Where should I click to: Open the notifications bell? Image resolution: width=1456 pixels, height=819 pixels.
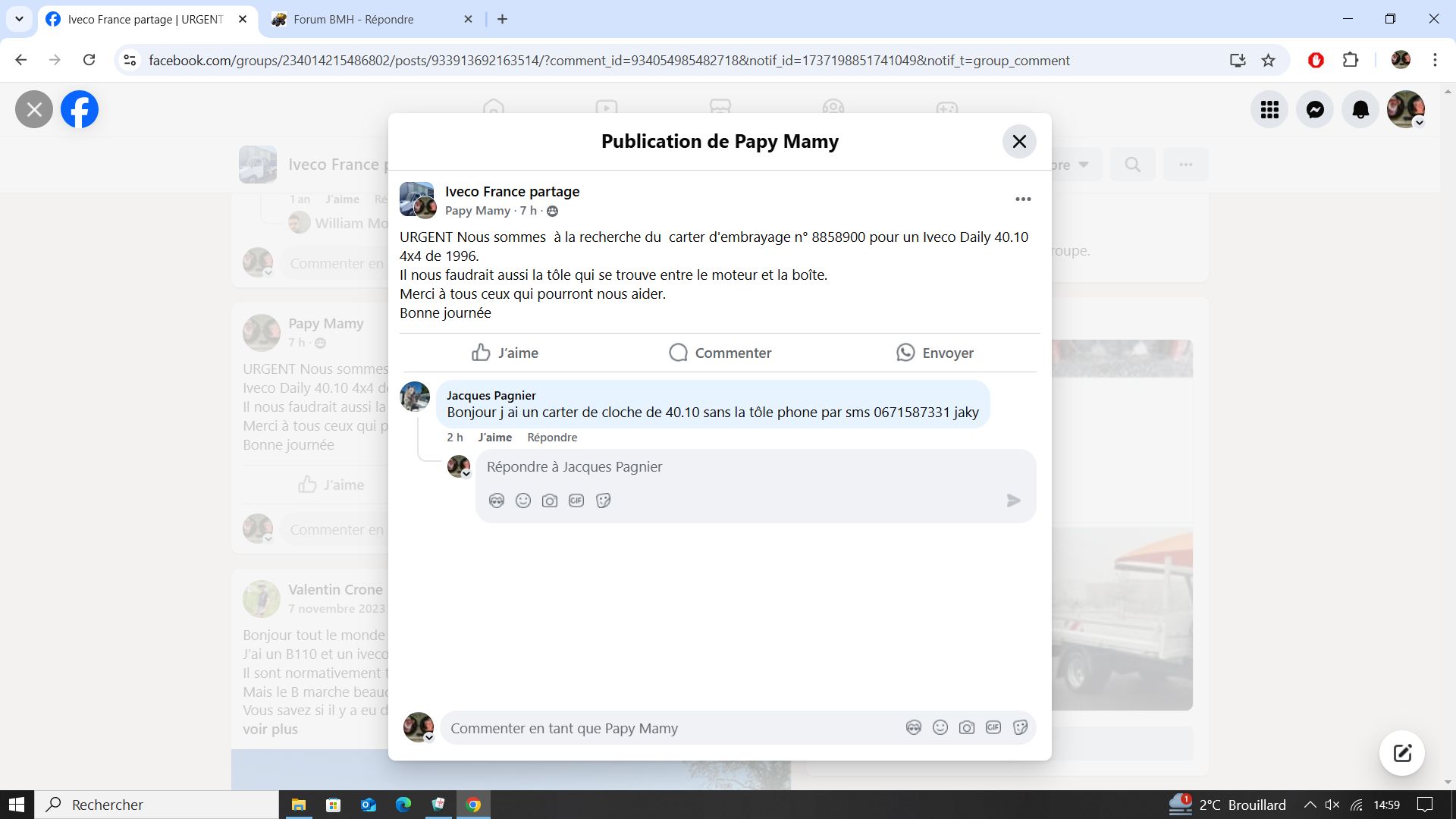1360,110
